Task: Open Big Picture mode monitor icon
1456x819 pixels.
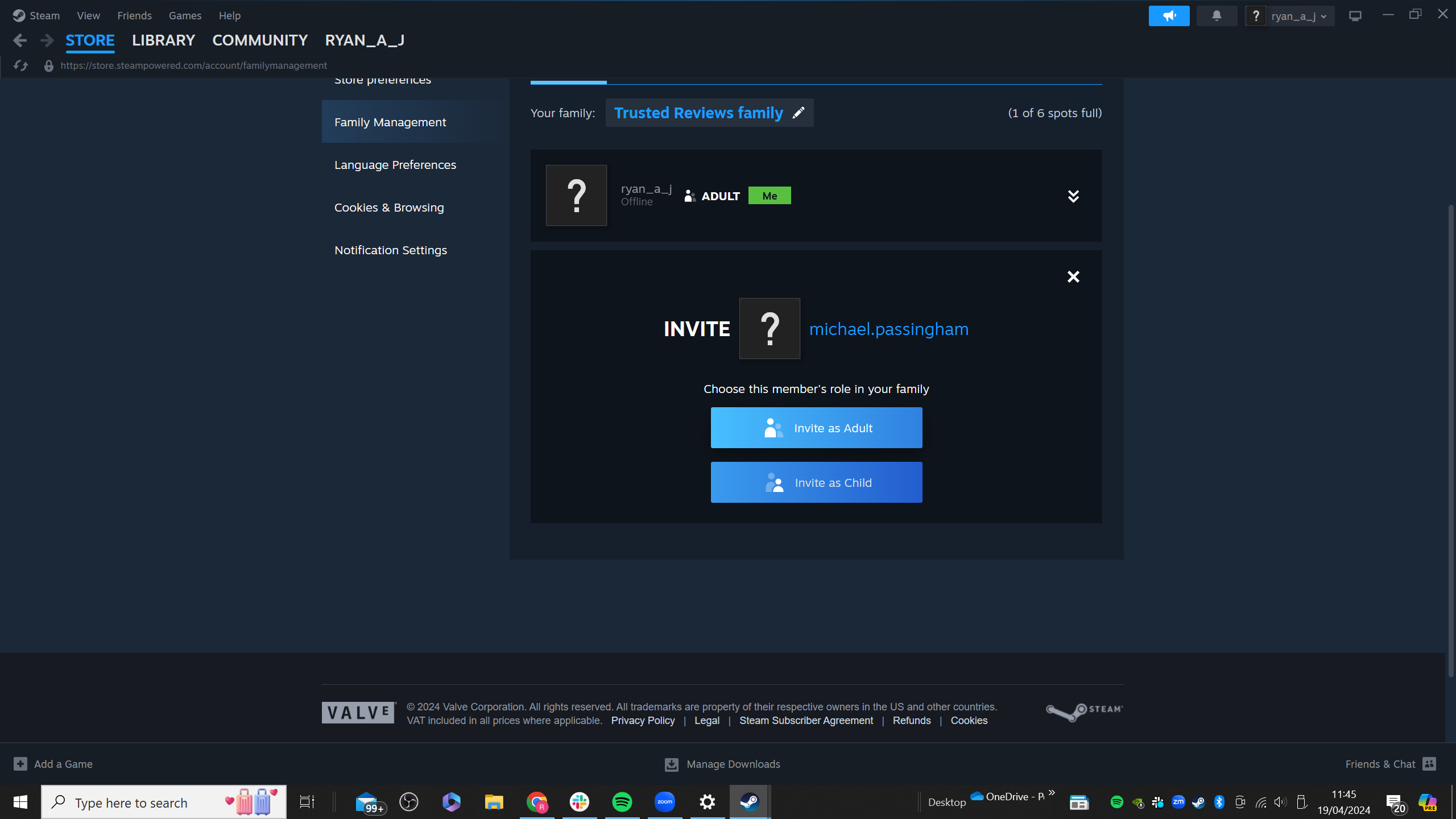Action: click(1355, 16)
